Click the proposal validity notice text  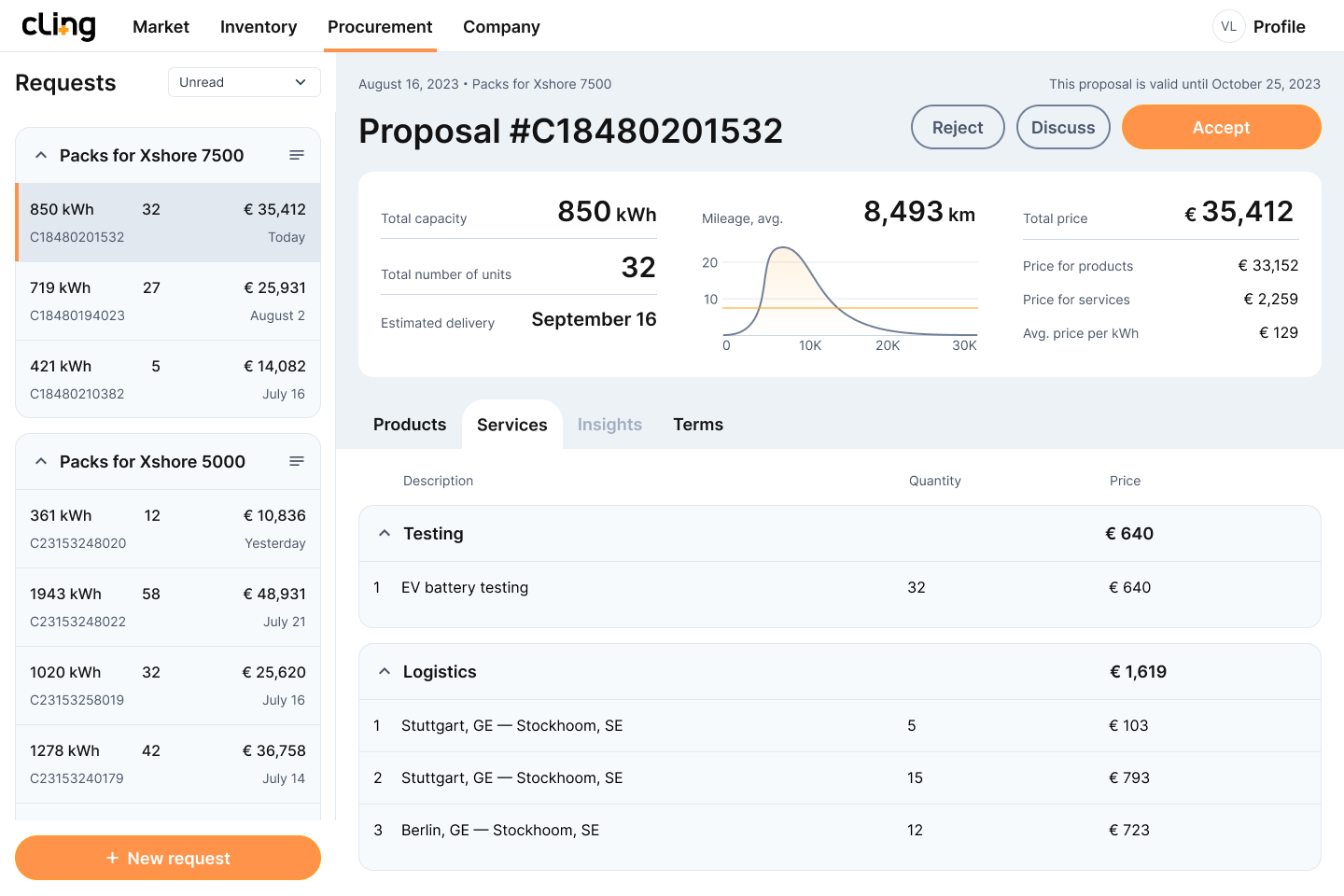coord(1184,84)
